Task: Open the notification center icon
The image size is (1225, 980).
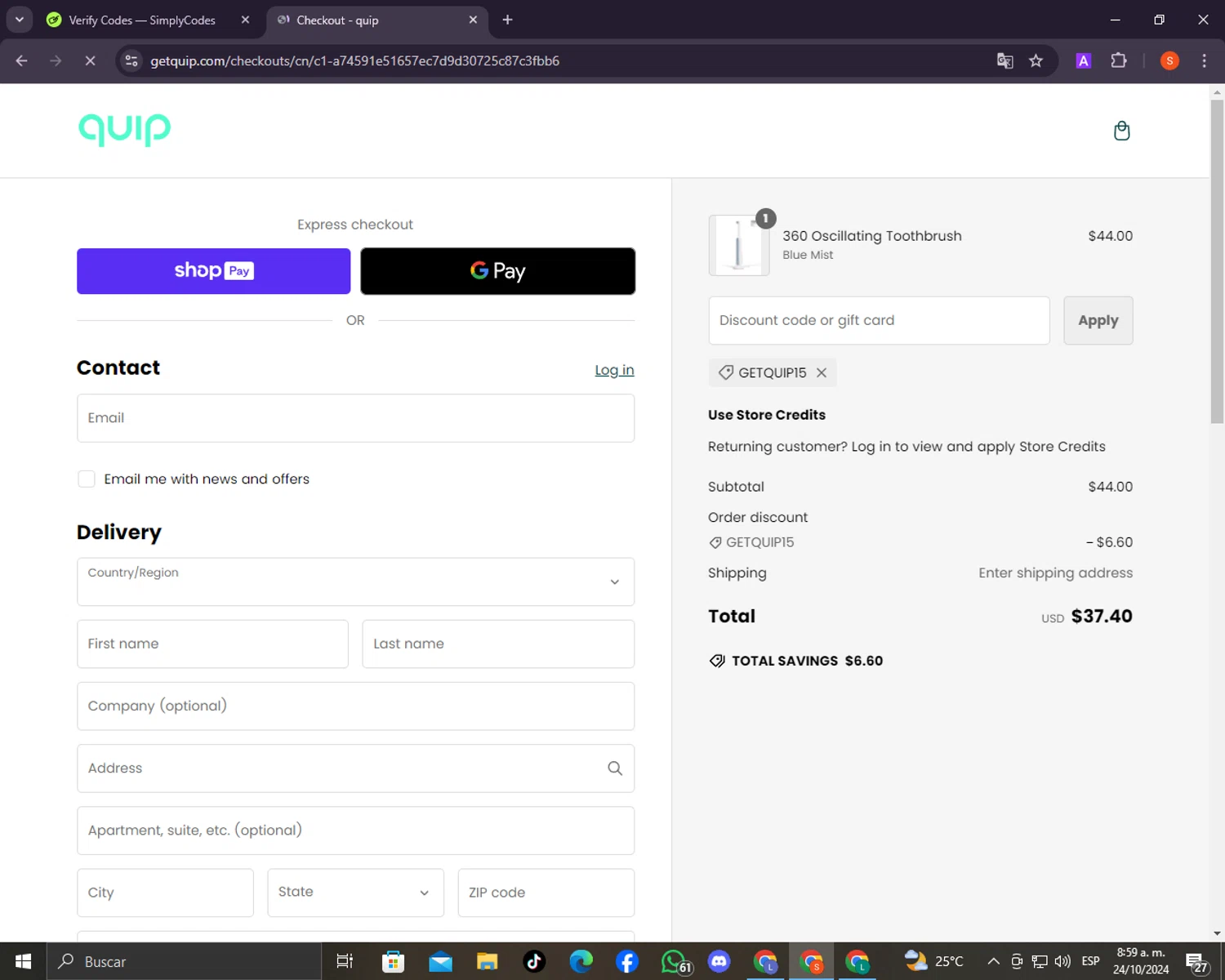Action: click(1196, 962)
